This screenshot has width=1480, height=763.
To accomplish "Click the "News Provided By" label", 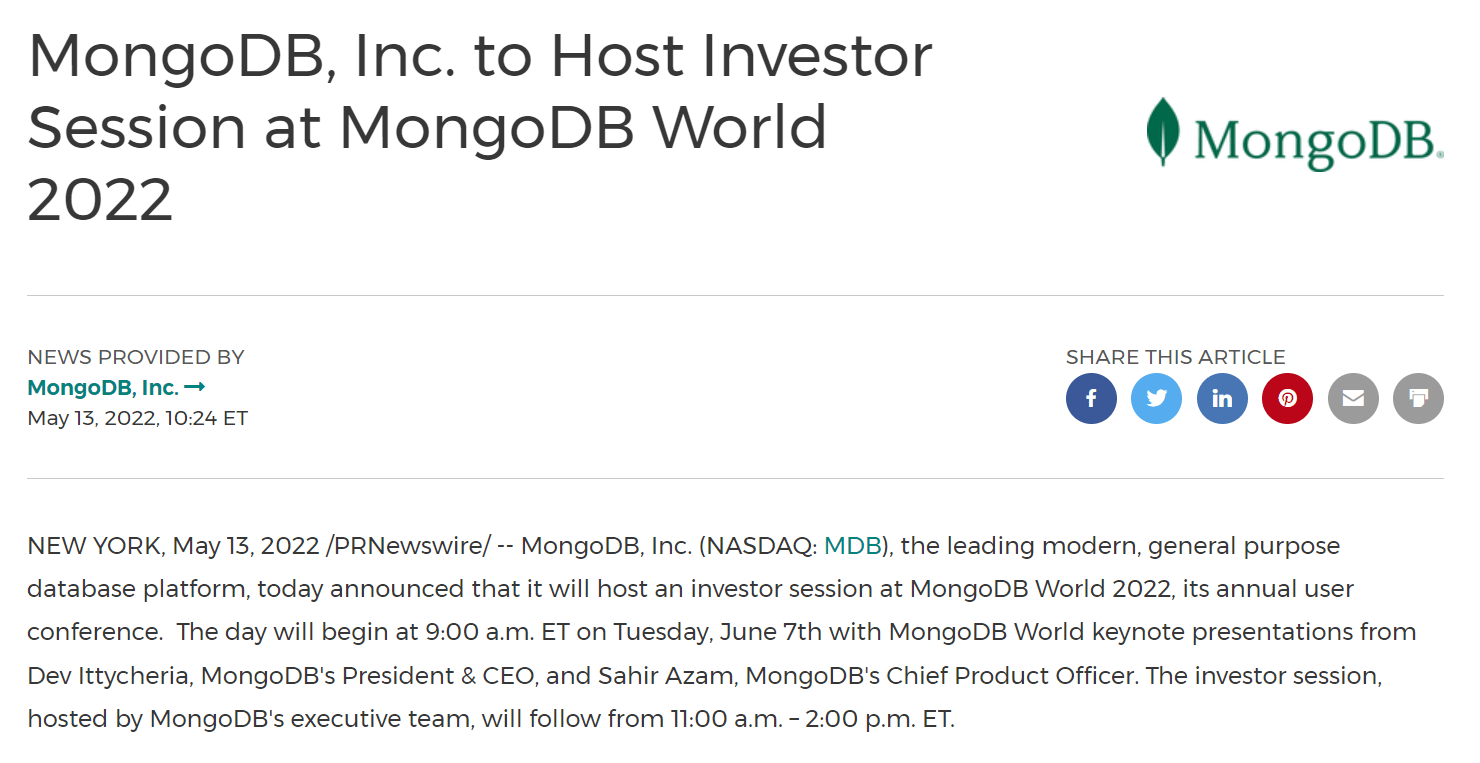I will [x=136, y=357].
